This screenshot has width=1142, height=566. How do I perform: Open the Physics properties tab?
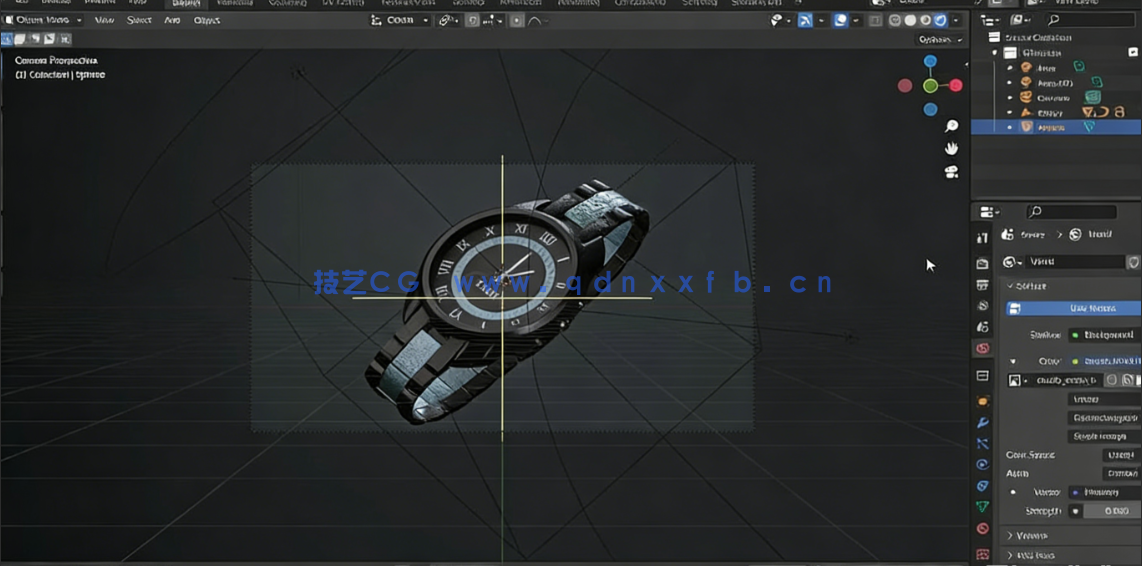(x=982, y=465)
